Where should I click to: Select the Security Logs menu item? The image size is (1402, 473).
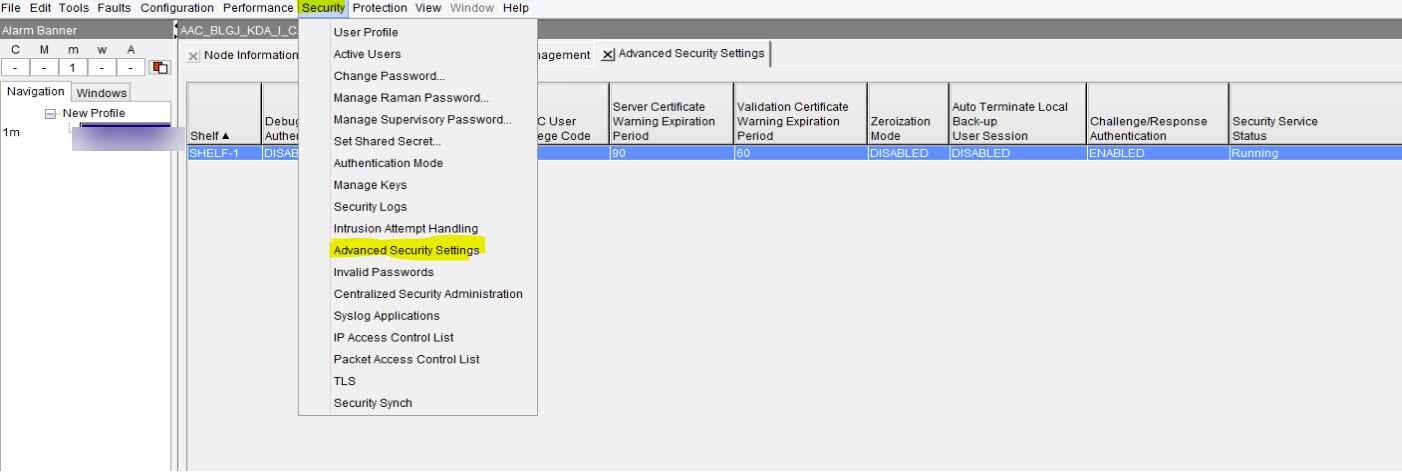[x=370, y=207]
